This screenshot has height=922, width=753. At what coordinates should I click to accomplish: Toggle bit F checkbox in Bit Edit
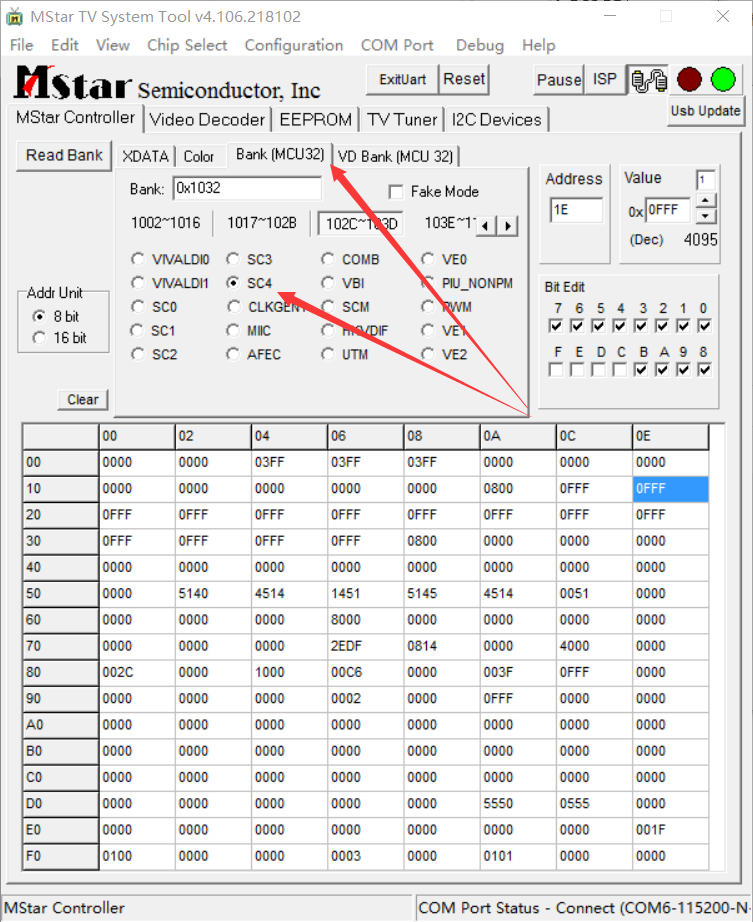click(x=555, y=370)
